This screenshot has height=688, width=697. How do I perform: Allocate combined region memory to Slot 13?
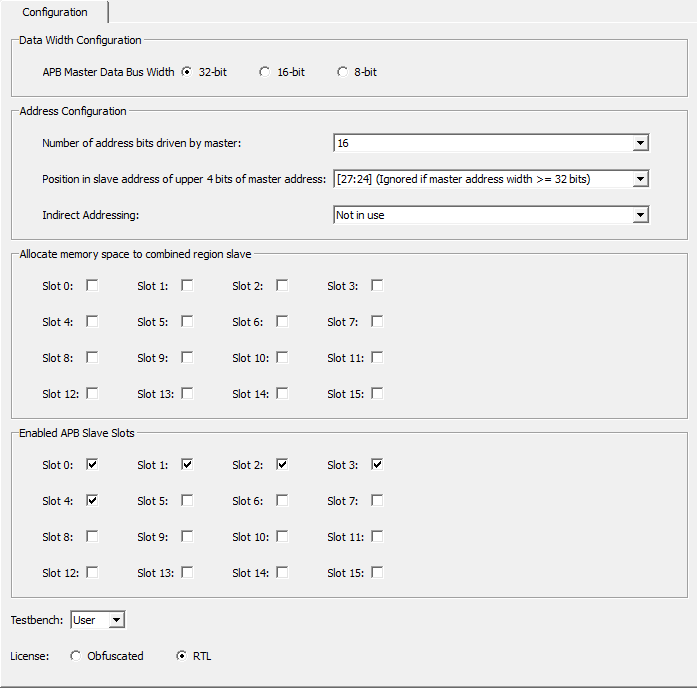point(187,393)
